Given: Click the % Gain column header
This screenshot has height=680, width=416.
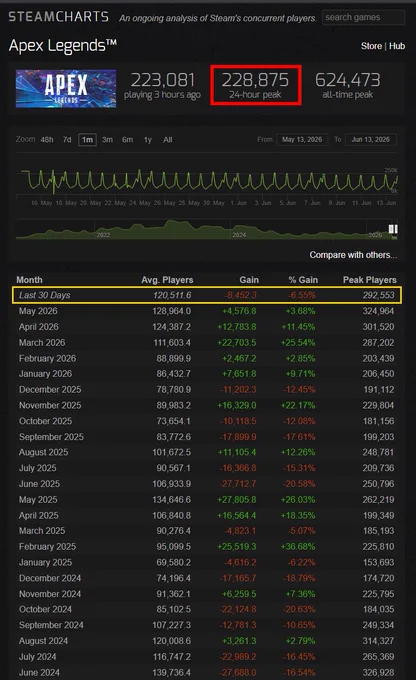Looking at the screenshot, I should click(x=303, y=280).
